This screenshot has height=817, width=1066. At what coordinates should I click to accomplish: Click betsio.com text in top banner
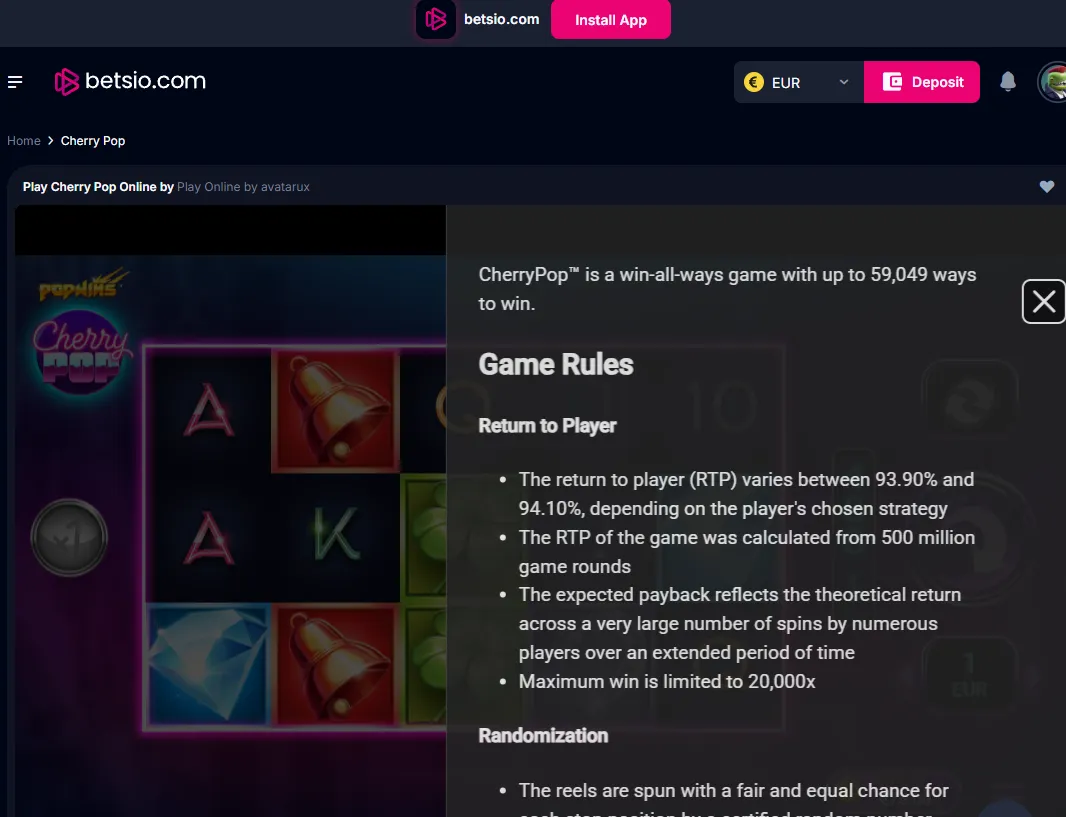[x=502, y=19]
